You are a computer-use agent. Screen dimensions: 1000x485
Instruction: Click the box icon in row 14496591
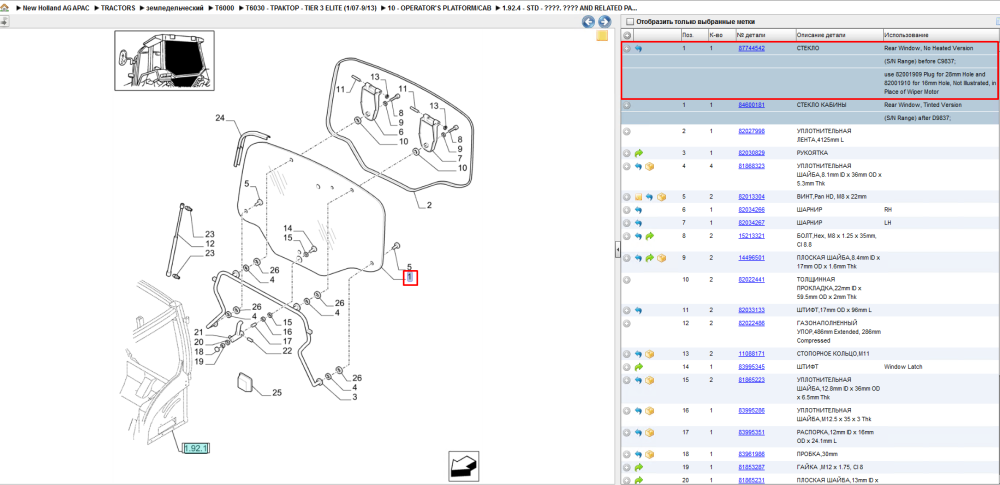[x=661, y=258]
